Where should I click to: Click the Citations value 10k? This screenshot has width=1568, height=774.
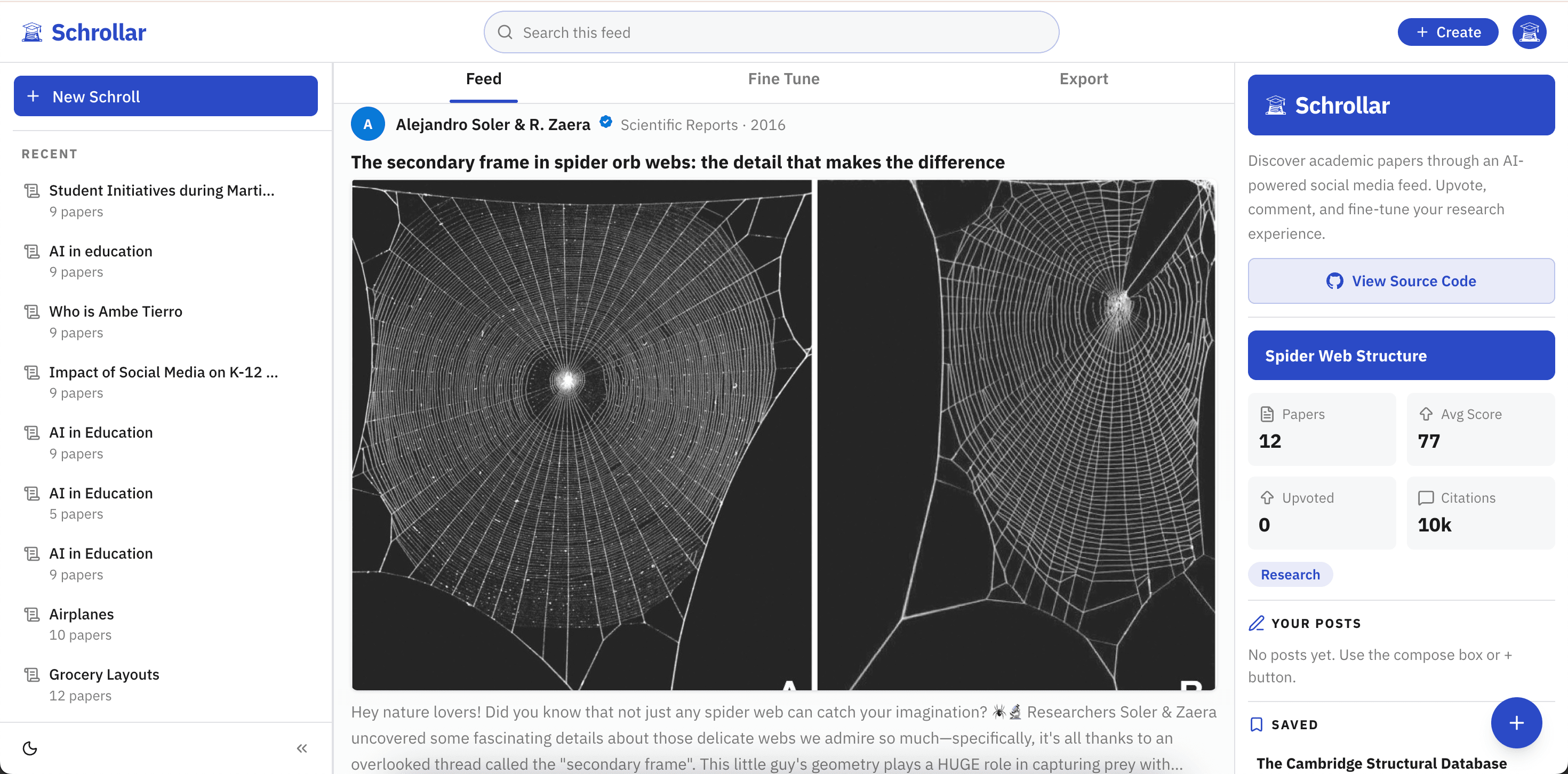1434,525
